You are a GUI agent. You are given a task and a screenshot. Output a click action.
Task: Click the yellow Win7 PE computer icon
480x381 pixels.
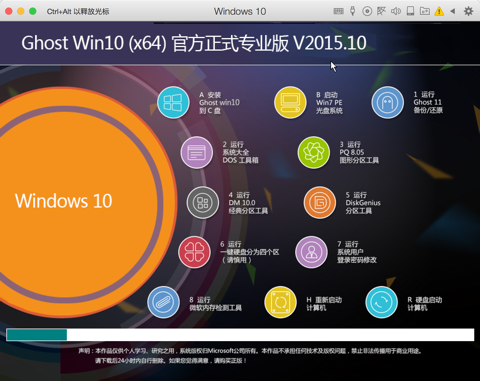pyautogui.click(x=290, y=102)
